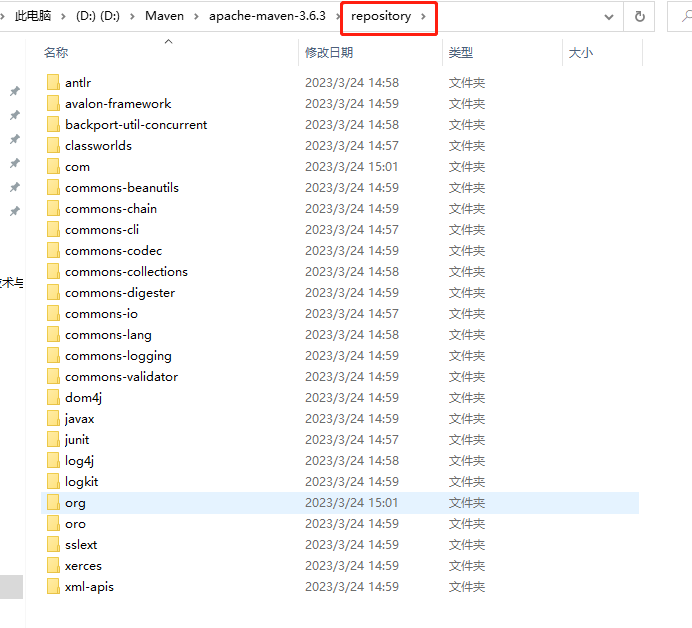Select the org folder icon
The image size is (692, 628).
(53, 503)
